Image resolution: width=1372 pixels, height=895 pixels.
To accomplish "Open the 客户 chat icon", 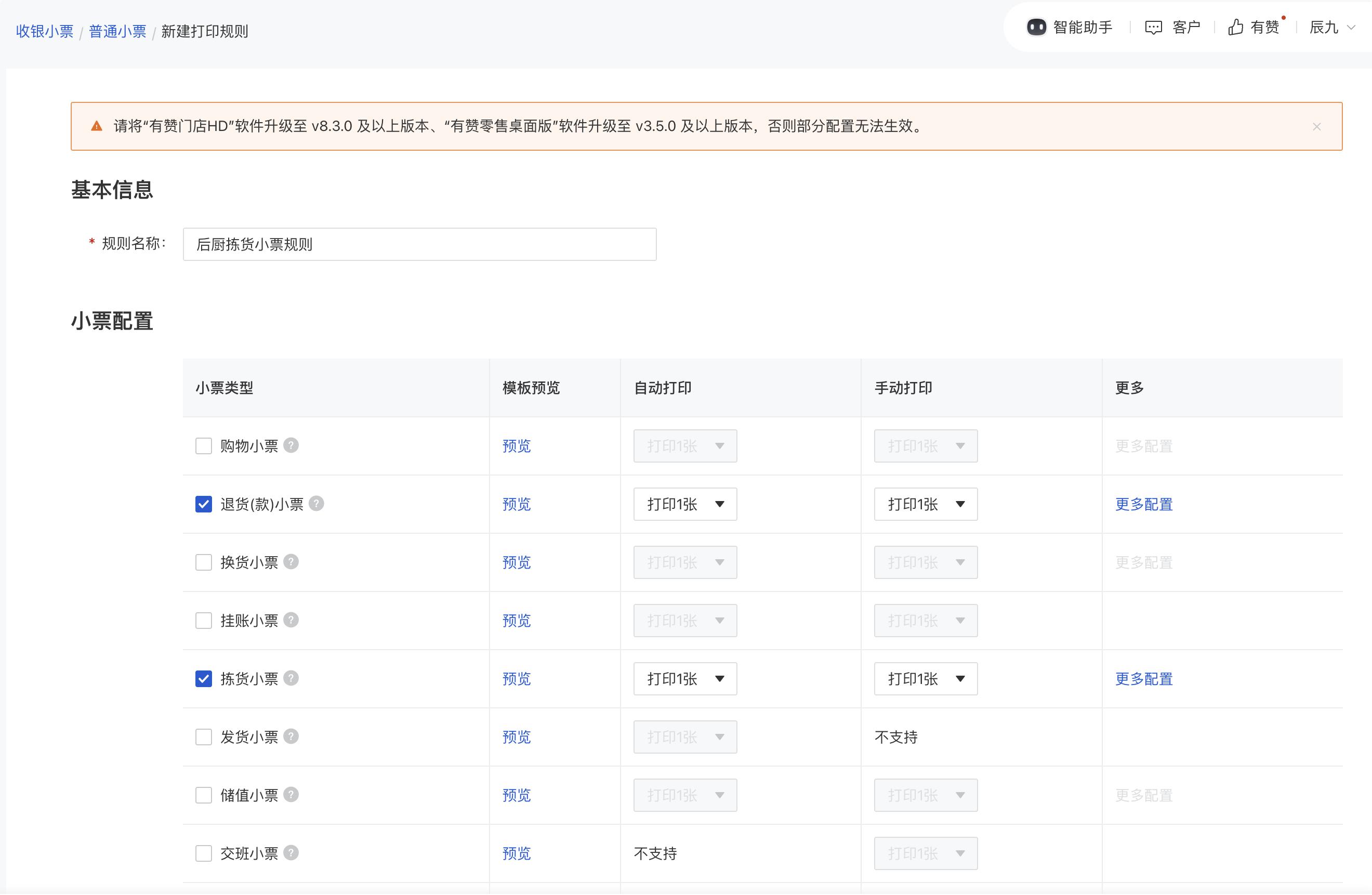I will [x=1153, y=27].
